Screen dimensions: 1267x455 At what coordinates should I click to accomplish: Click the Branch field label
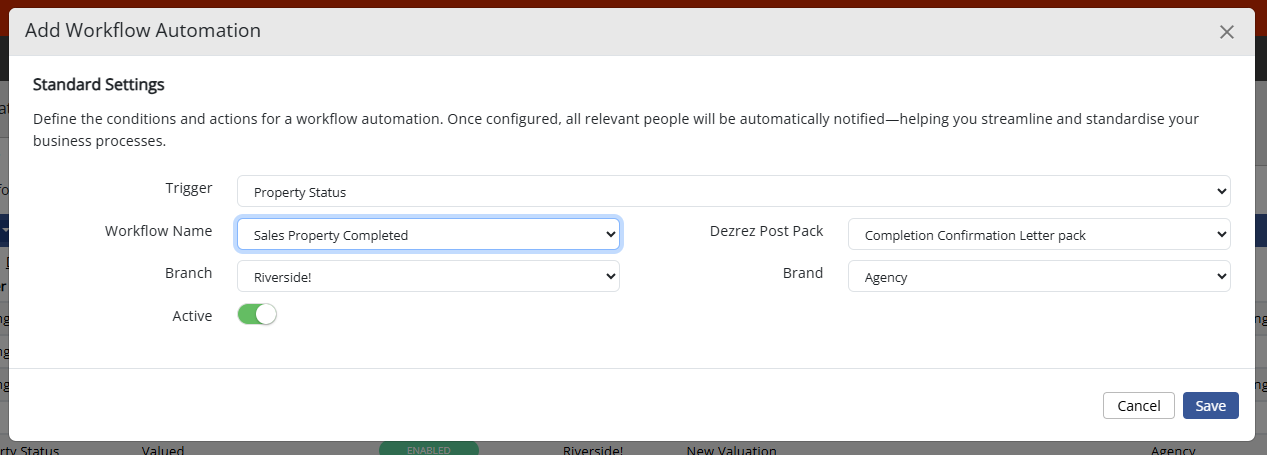pyautogui.click(x=188, y=273)
